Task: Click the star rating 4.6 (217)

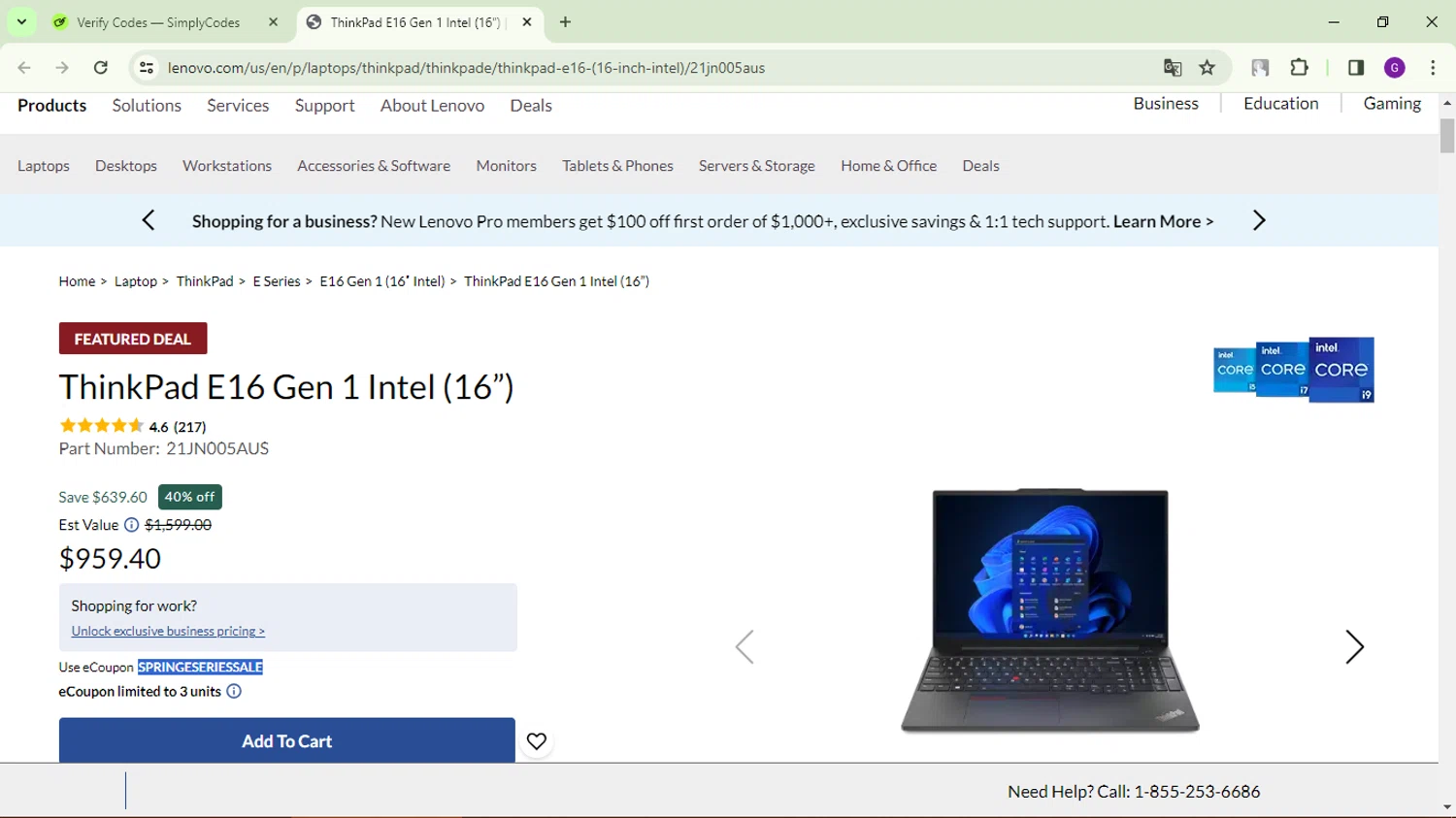Action: (132, 426)
